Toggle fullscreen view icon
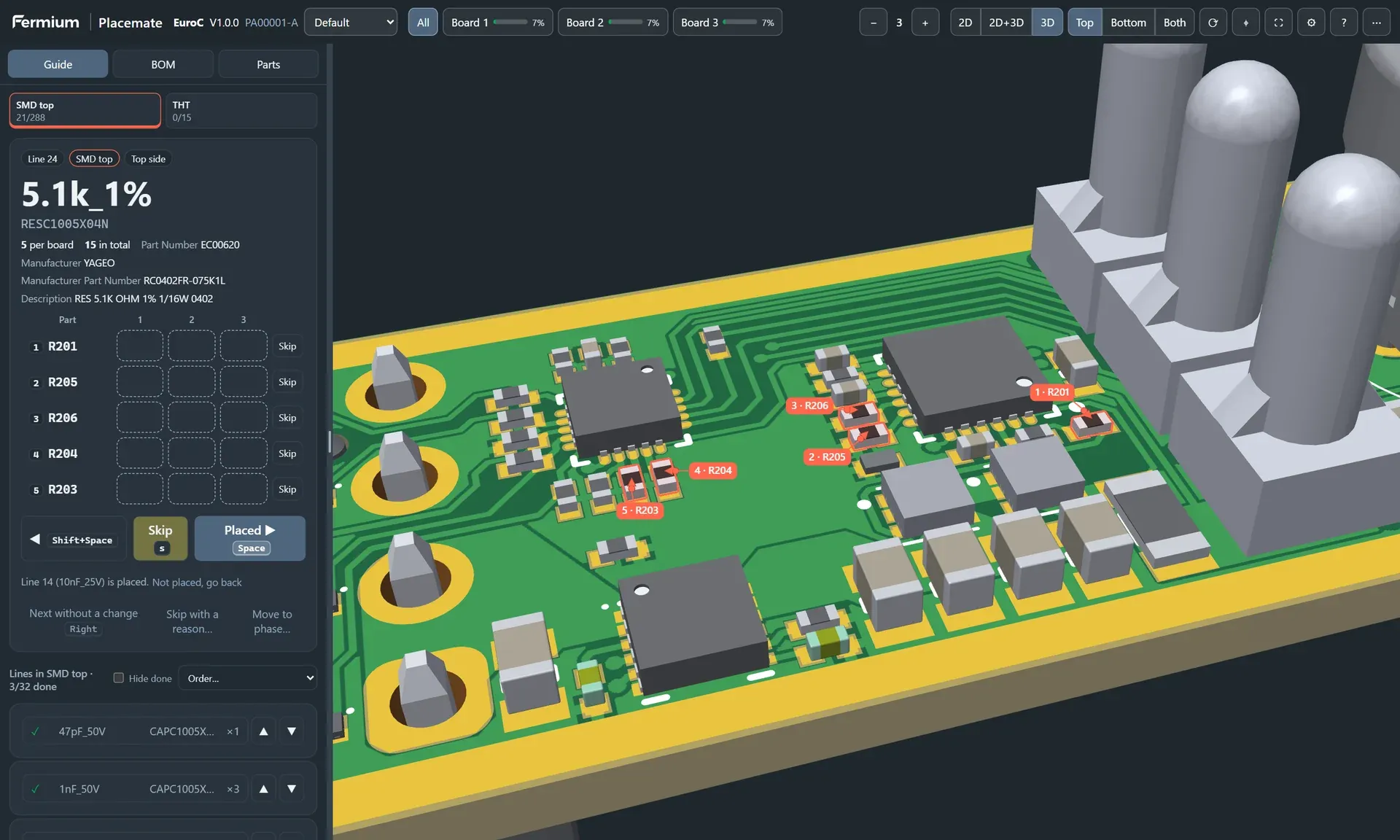This screenshot has height=840, width=1400. [x=1278, y=23]
